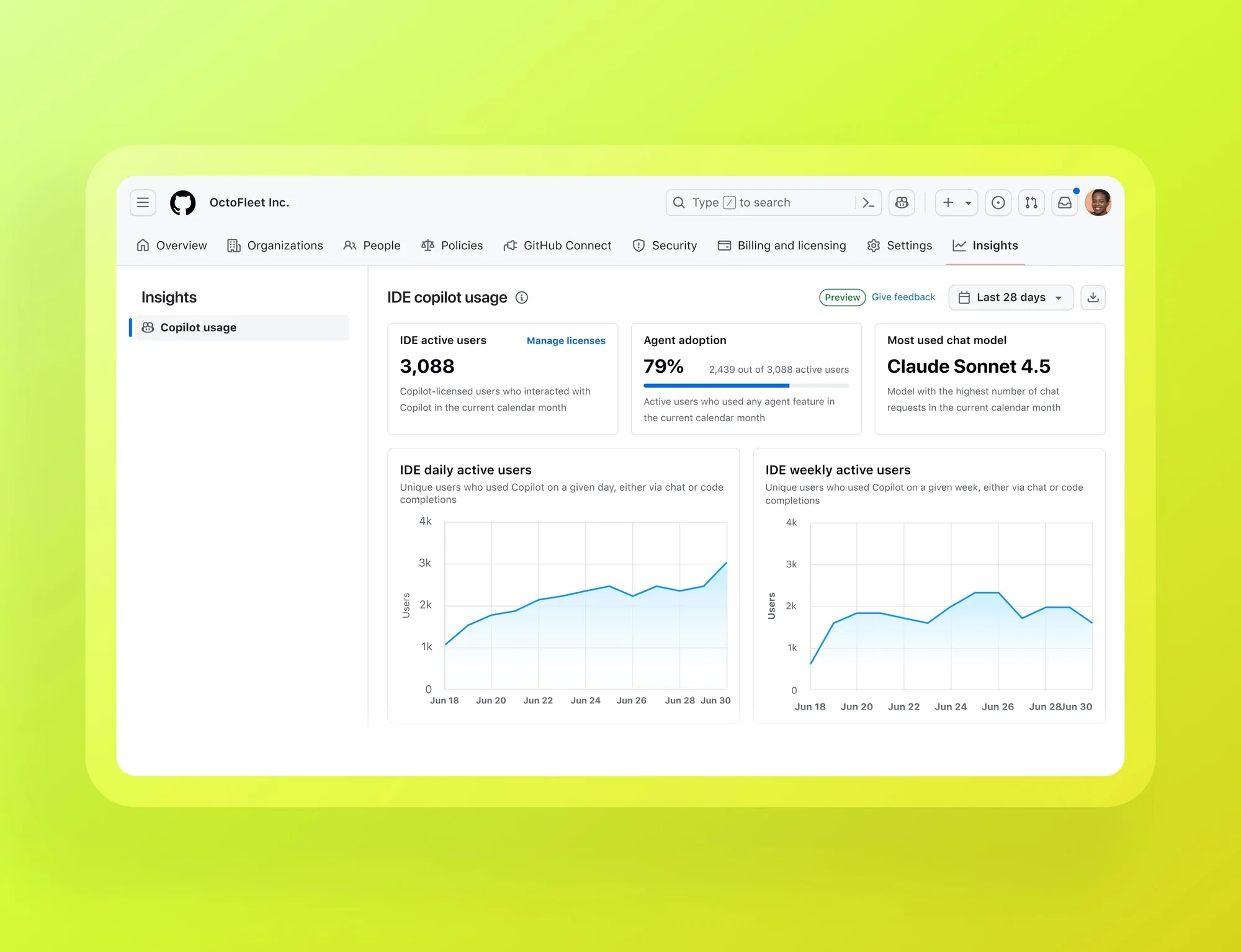Screen dimensions: 1241x952
Task: Click the Claude Sonnet 4.5 model name
Action: pos(969,367)
